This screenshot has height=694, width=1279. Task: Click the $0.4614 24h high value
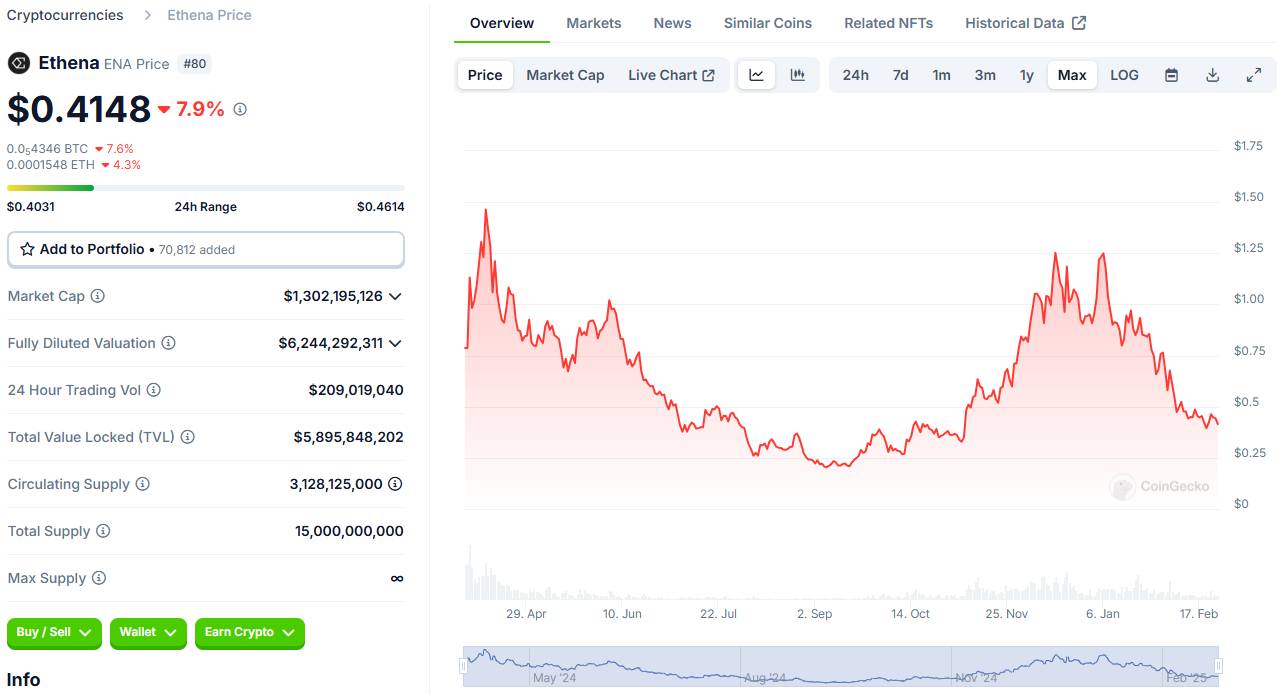click(x=381, y=207)
